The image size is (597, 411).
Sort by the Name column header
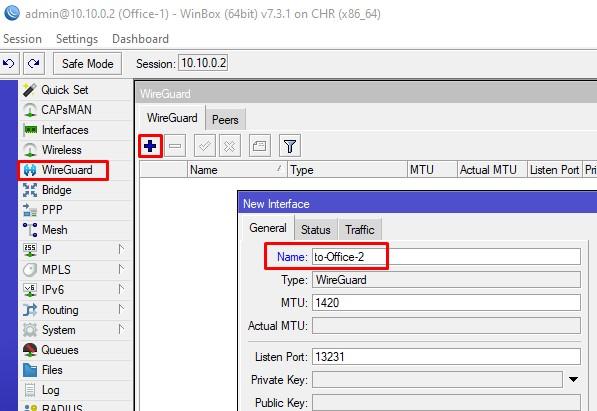click(237, 170)
